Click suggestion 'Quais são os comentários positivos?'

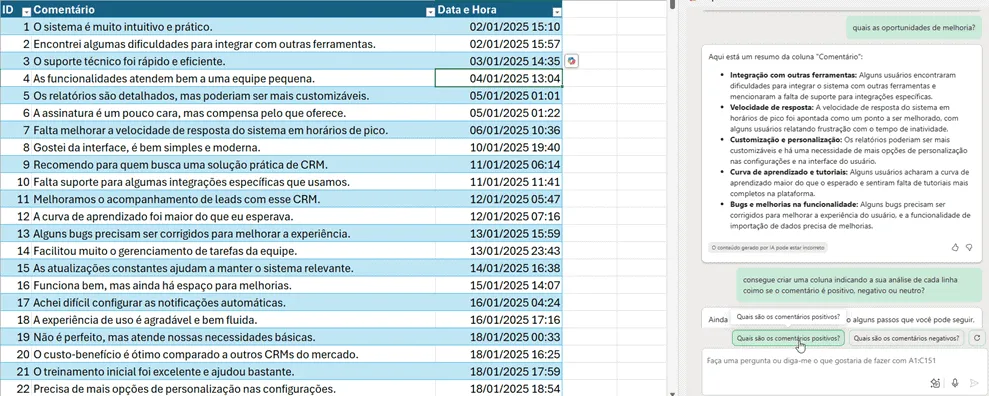pos(788,339)
